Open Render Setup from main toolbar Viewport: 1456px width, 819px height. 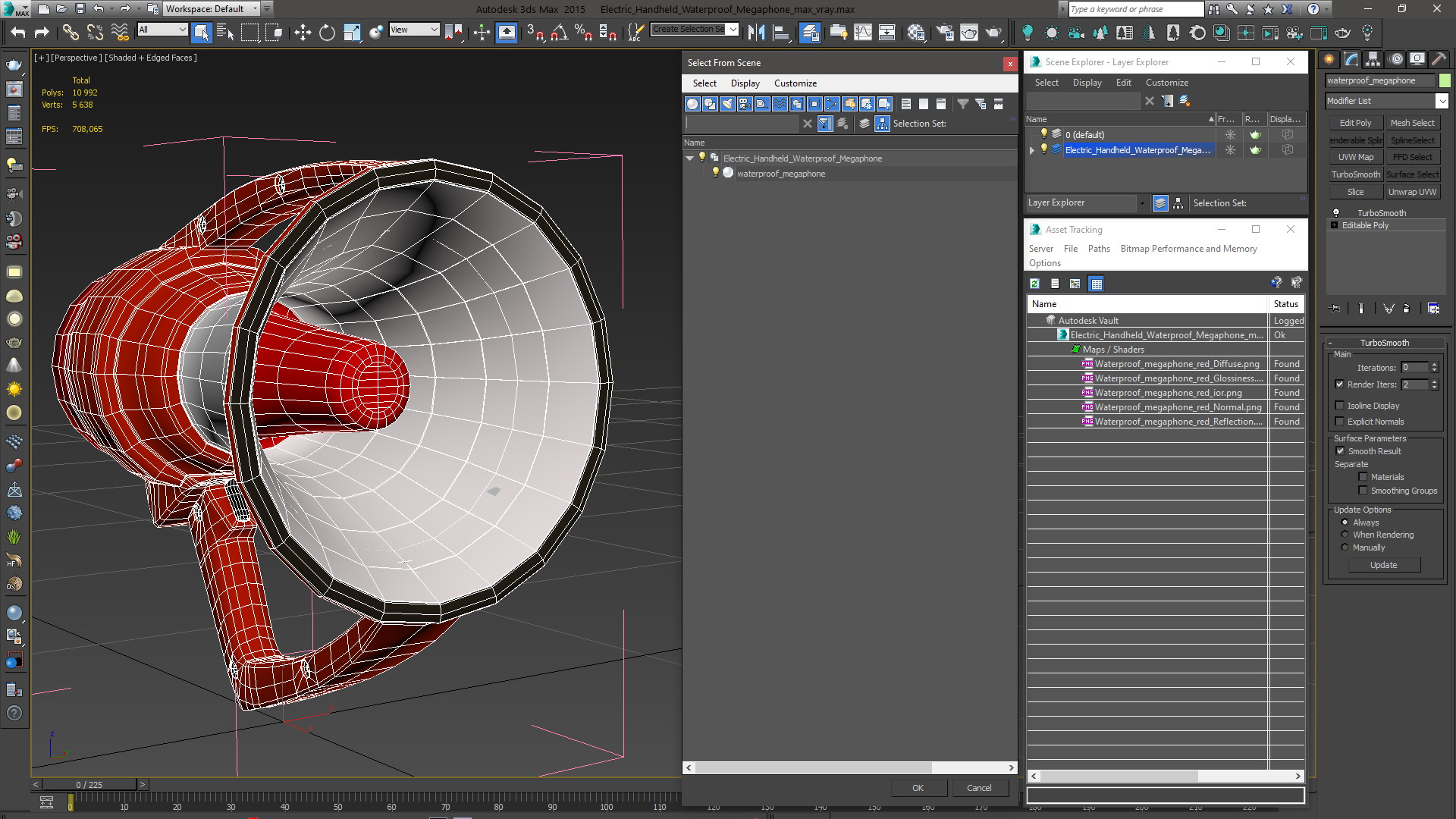[945, 32]
